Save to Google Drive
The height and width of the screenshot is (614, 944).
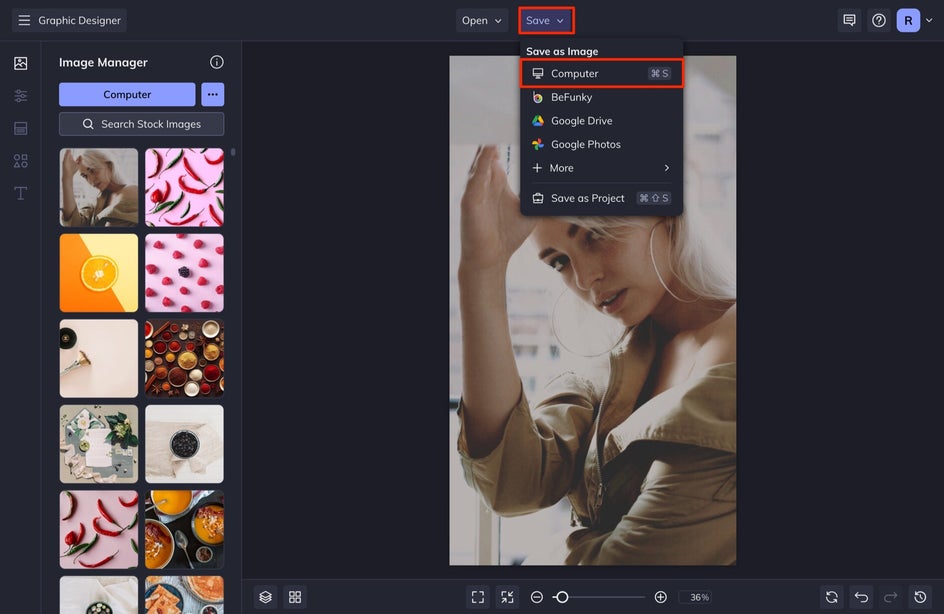[601, 120]
